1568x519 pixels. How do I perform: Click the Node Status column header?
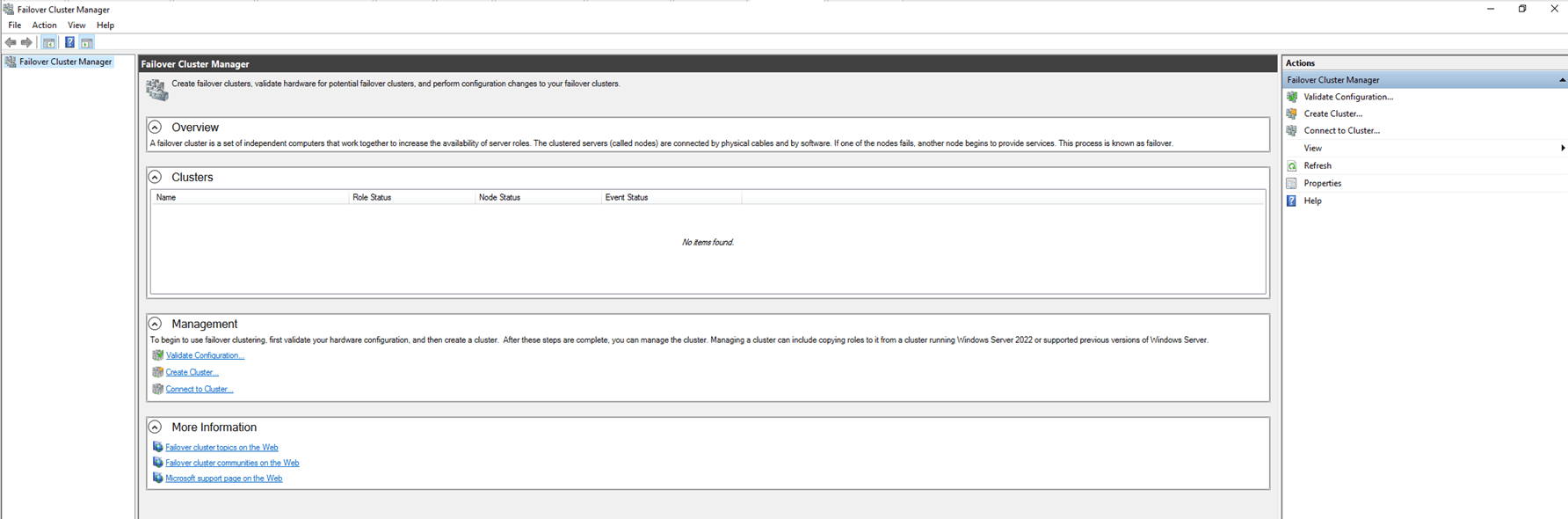[x=538, y=197]
